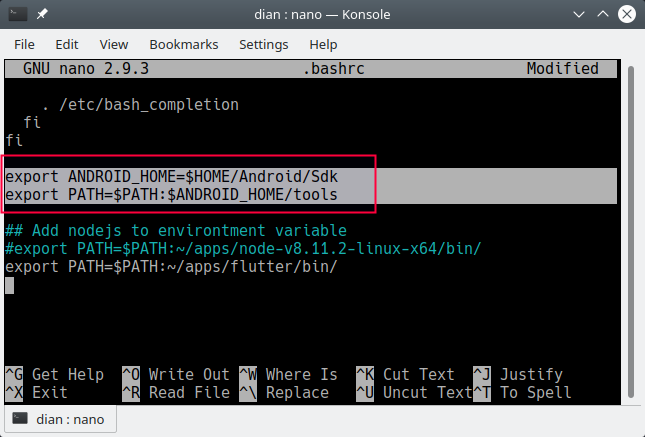
Task: Open the File menu
Action: click(24, 45)
